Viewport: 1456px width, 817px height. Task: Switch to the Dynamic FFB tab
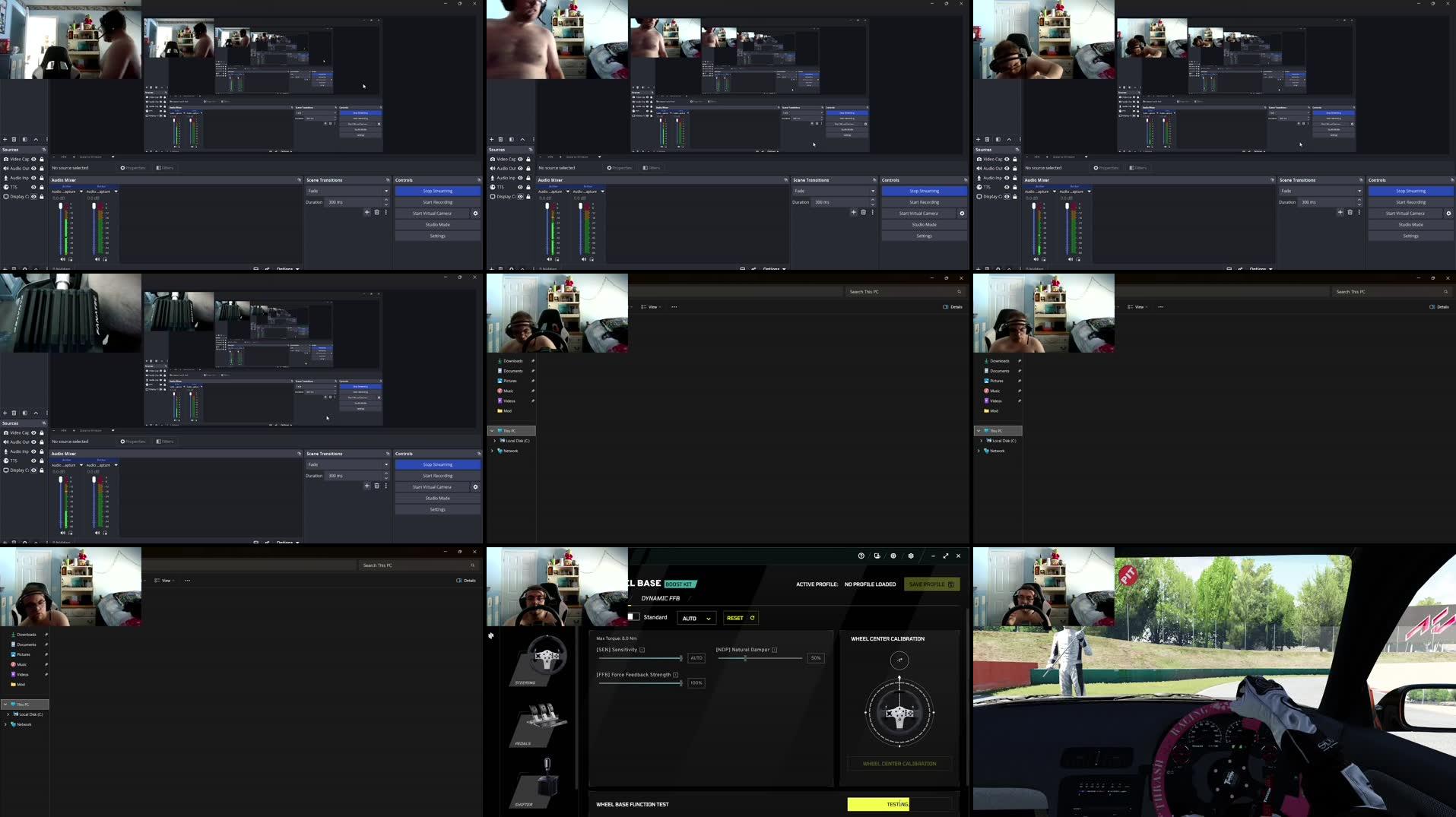(661, 598)
